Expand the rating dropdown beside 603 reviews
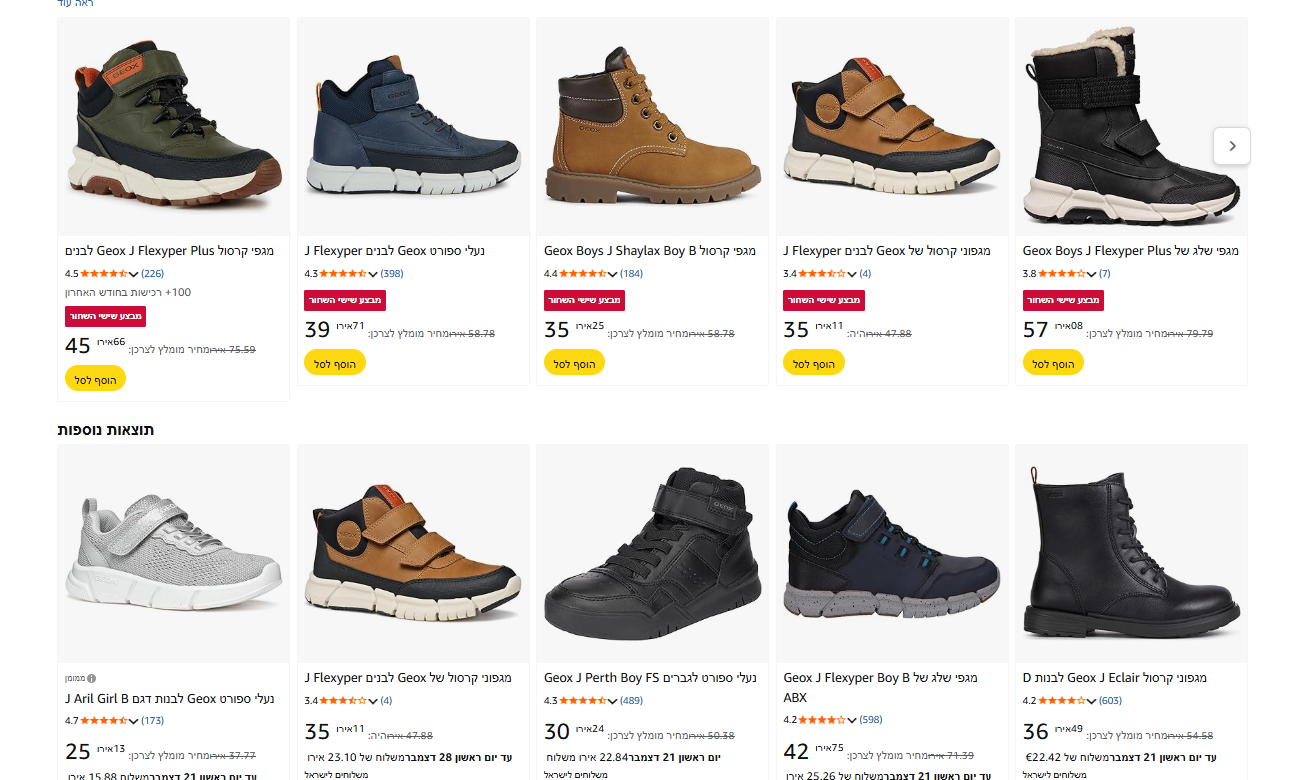This screenshot has height=780, width=1300. click(x=1091, y=701)
